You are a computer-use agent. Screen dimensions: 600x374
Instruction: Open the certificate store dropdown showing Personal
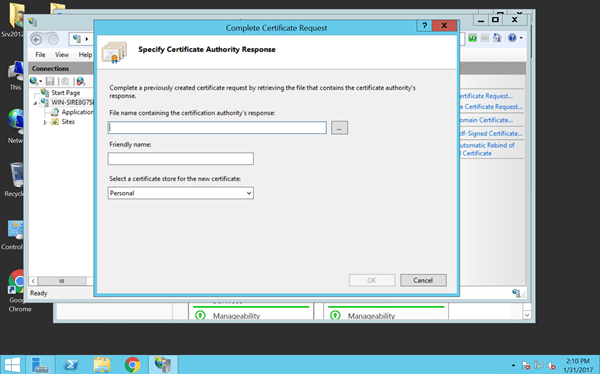tap(181, 193)
